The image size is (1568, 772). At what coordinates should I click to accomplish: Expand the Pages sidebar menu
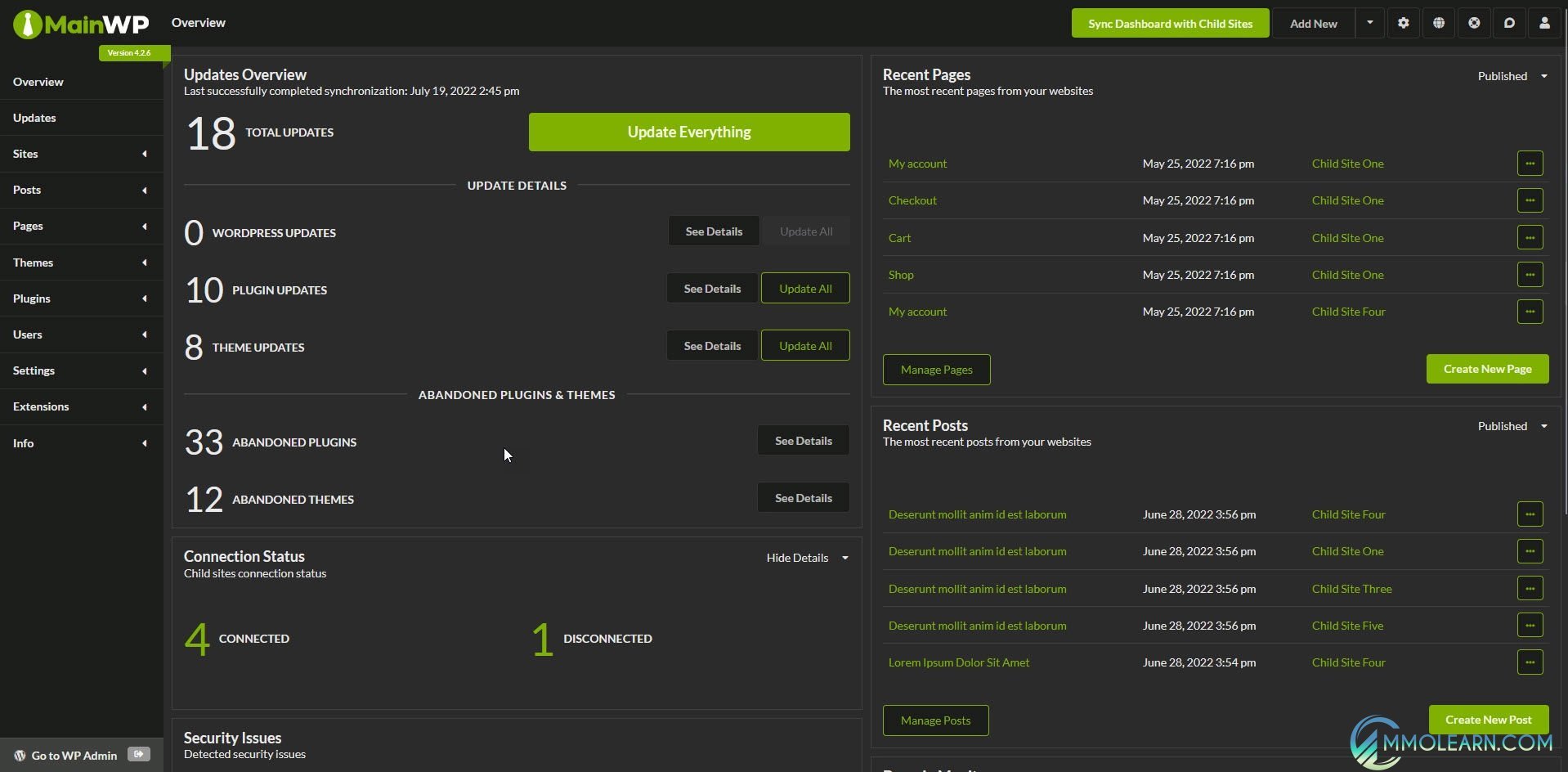[81, 226]
